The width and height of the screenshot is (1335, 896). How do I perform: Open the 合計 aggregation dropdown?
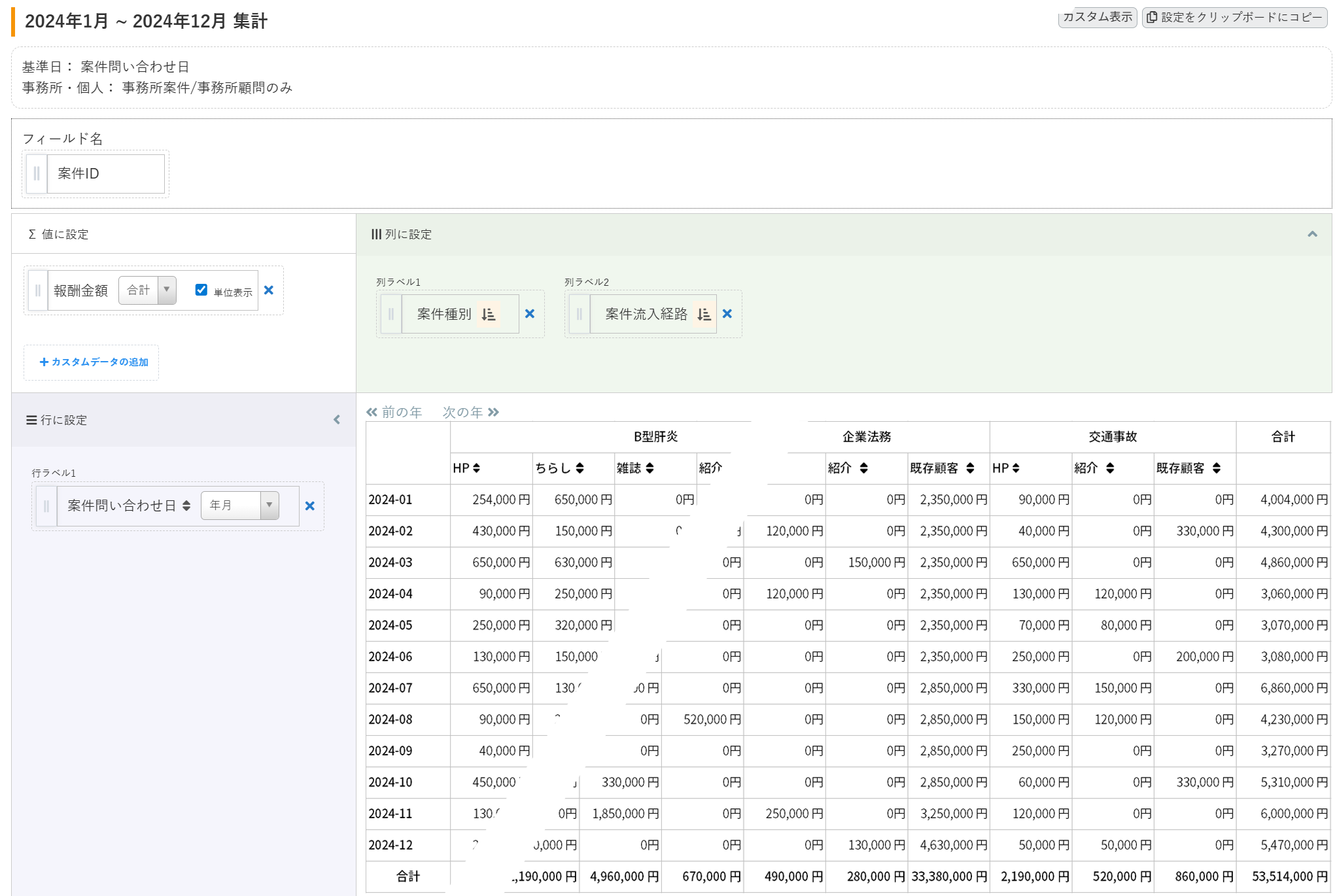tap(147, 290)
